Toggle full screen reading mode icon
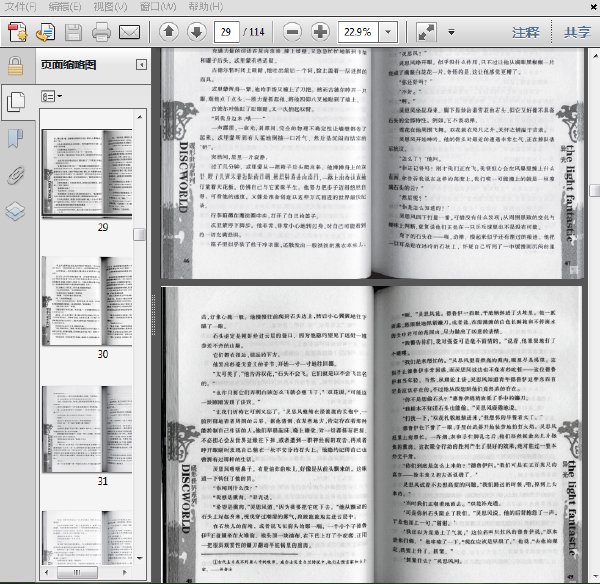The width and height of the screenshot is (600, 584). point(426,32)
